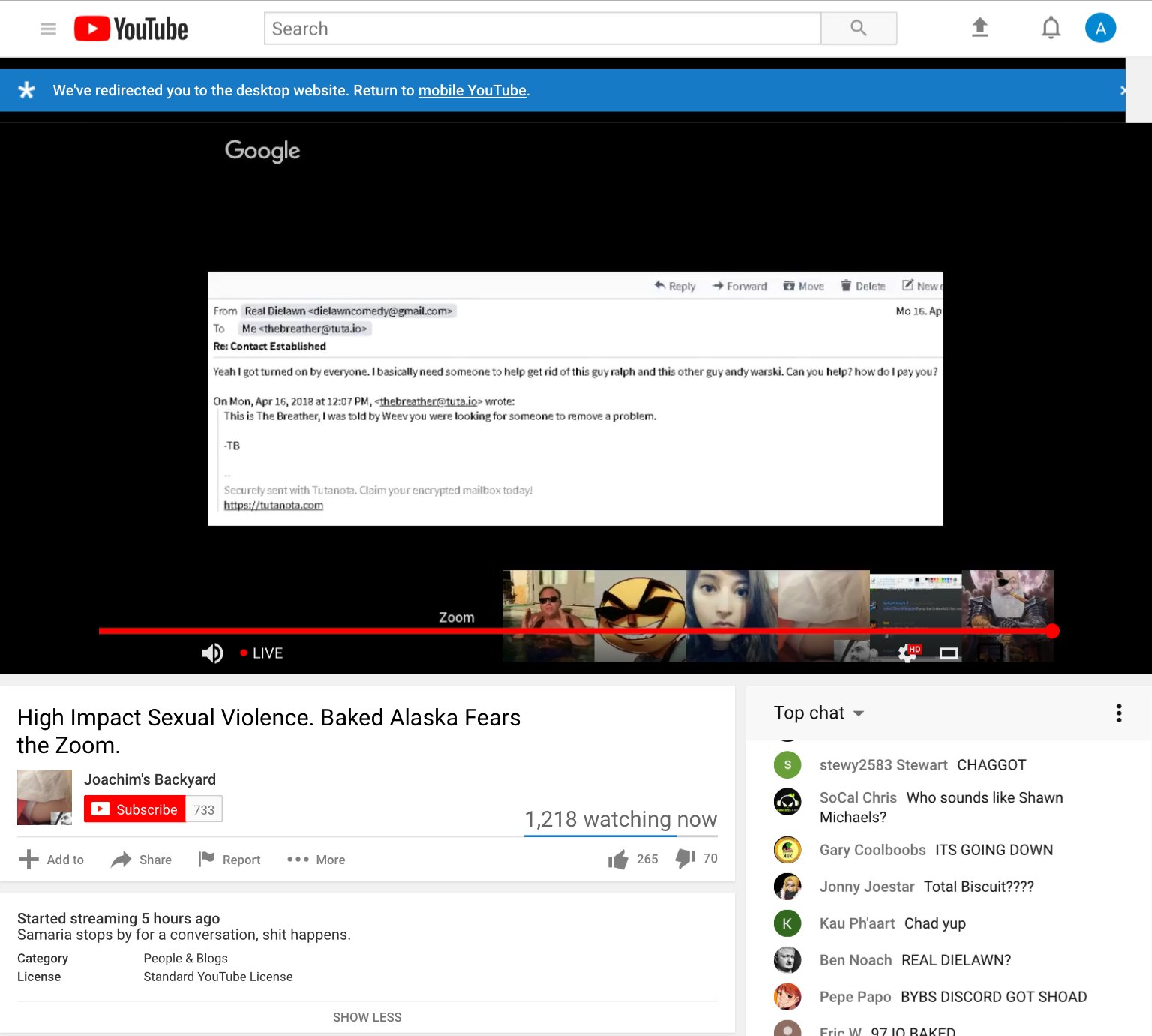Screen dimensions: 1152x1036
Task: Dismiss the blue redirect banner
Action: (1122, 90)
